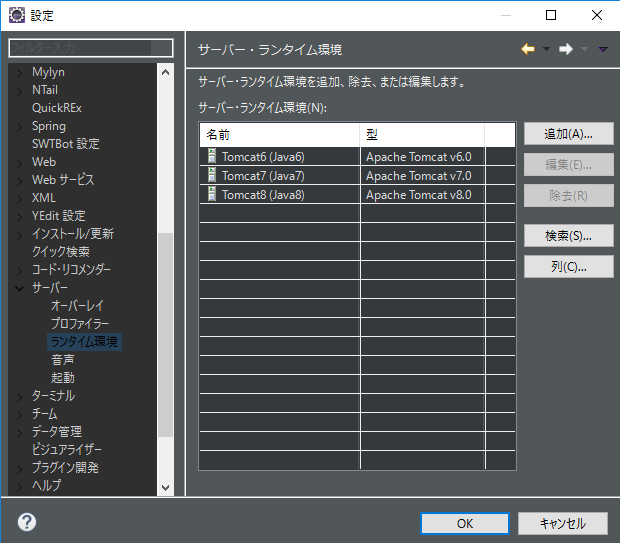This screenshot has height=543, width=620.
Task: Click the 除去(R) button
Action: (x=569, y=195)
